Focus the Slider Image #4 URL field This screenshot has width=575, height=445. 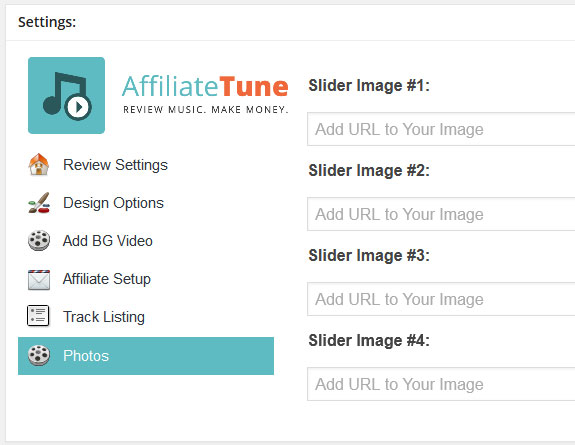tap(441, 384)
